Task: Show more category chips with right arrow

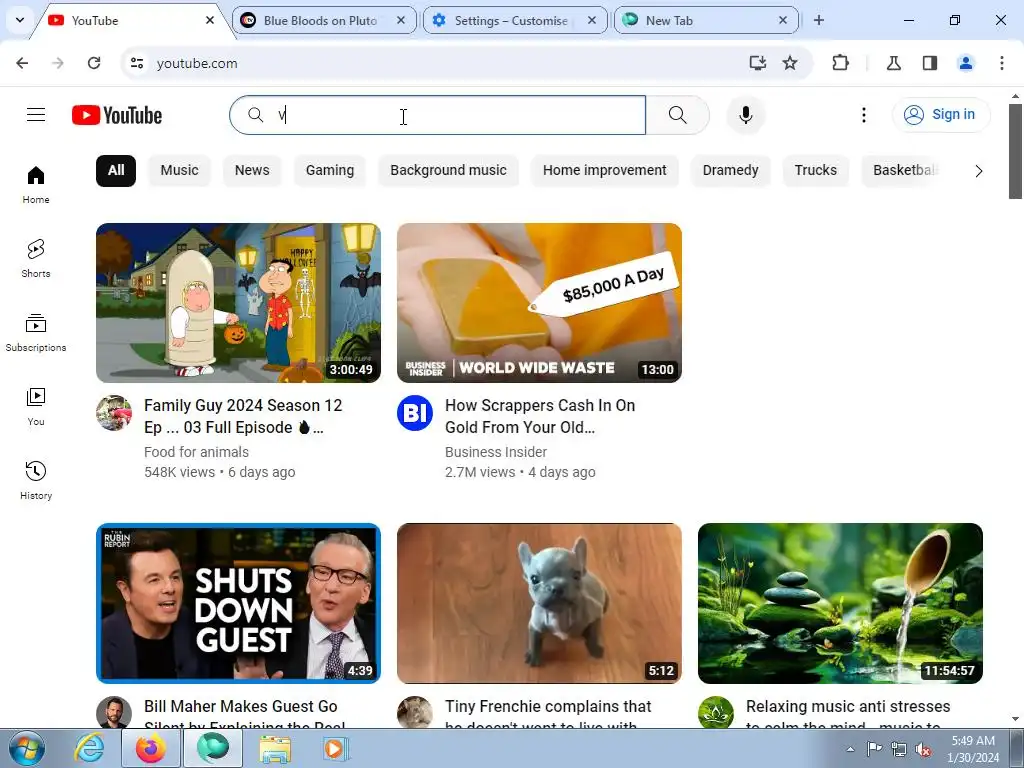Action: pyautogui.click(x=978, y=171)
